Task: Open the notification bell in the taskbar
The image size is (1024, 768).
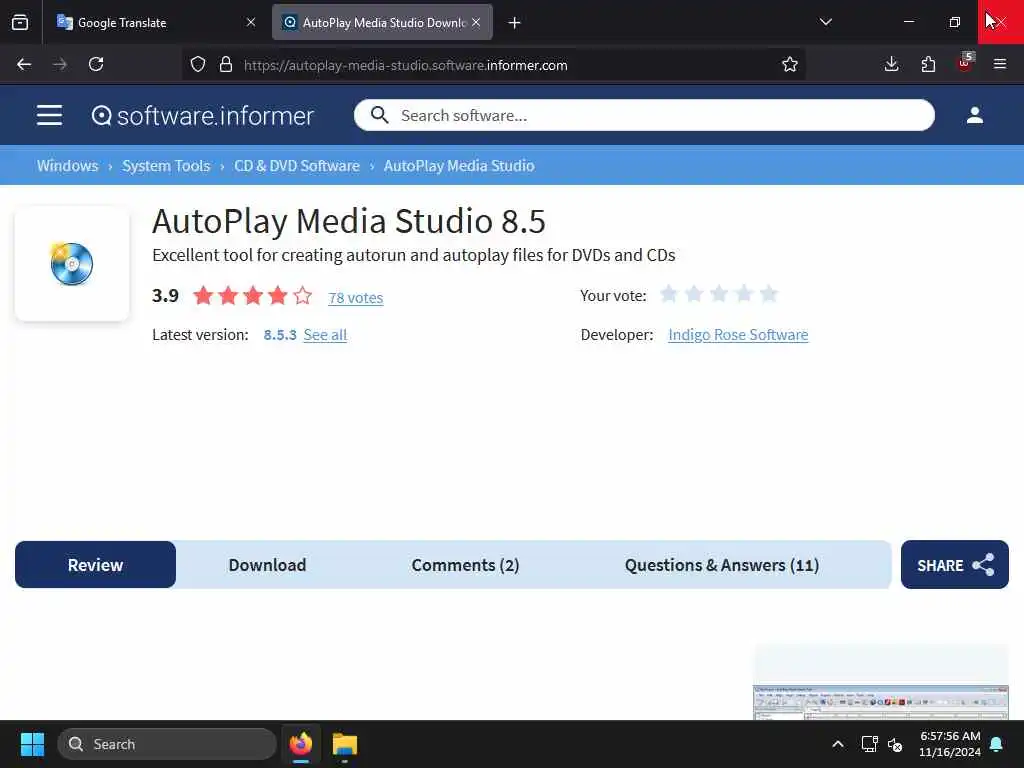Action: click(x=997, y=744)
